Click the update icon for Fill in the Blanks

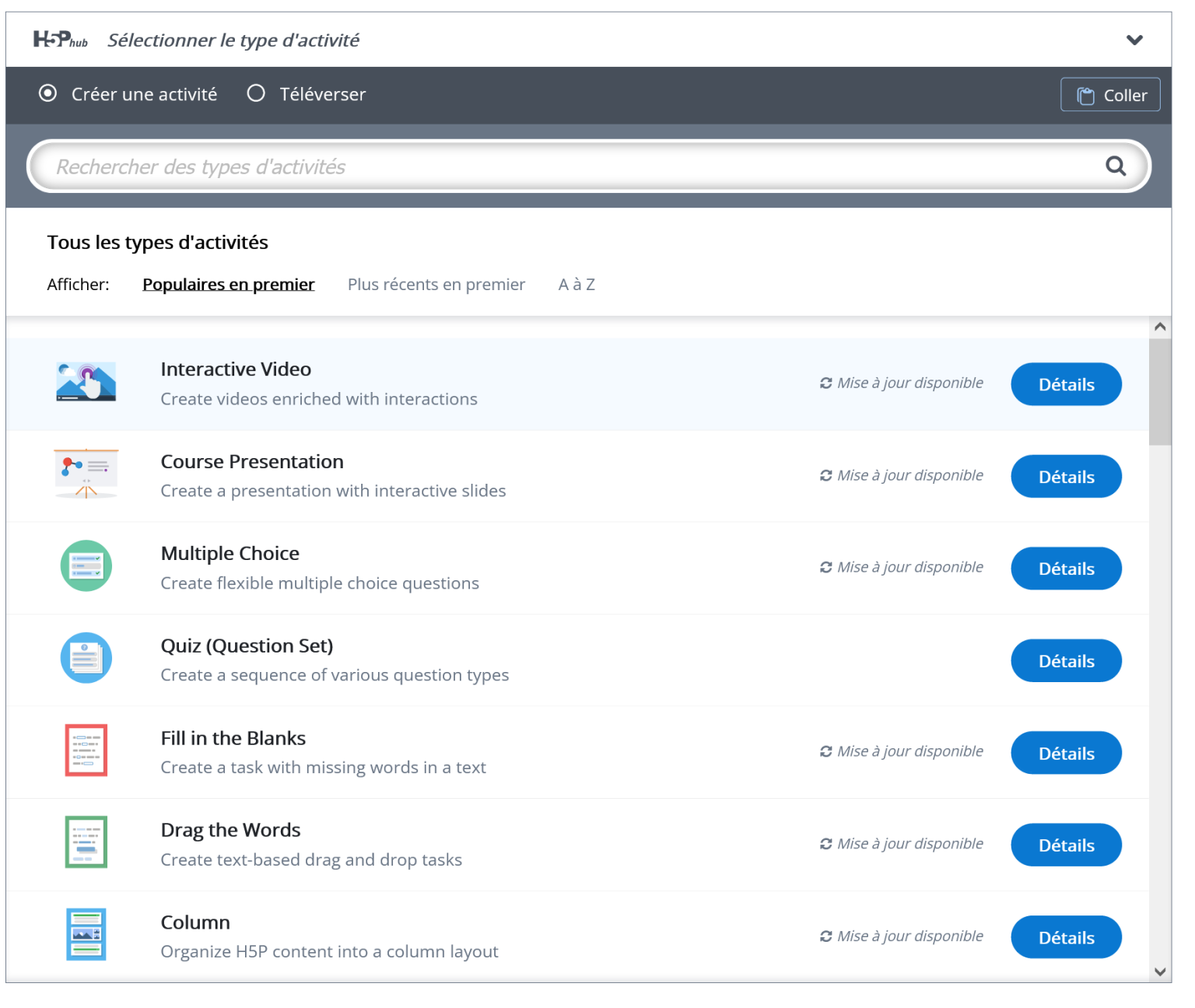point(826,751)
